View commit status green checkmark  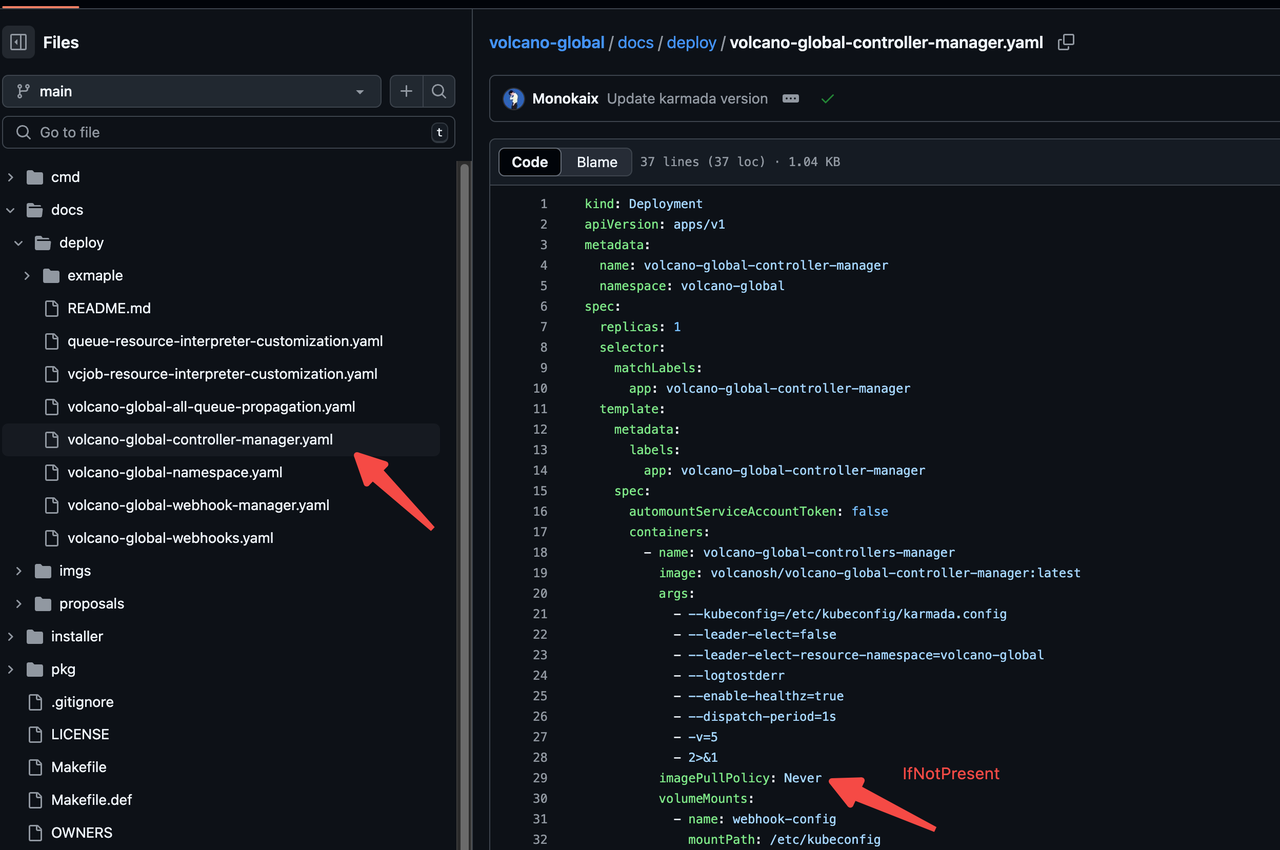point(827,99)
